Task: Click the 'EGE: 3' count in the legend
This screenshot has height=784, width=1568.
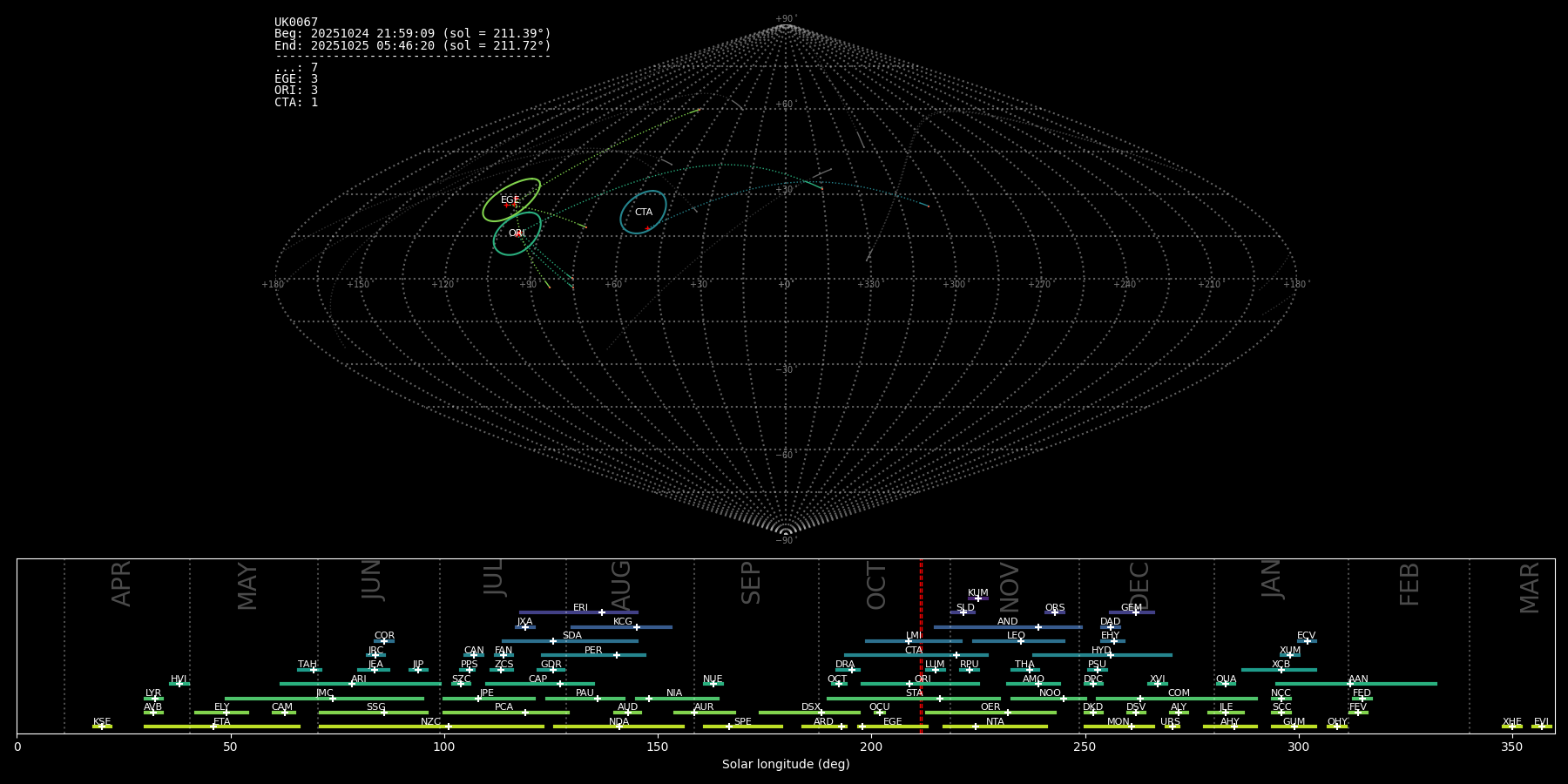Action: pos(296,79)
